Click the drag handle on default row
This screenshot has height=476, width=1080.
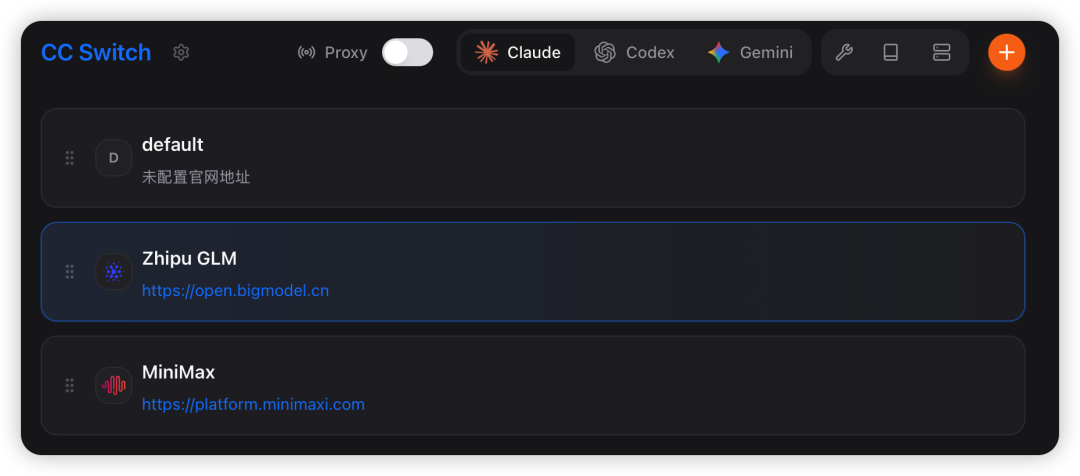pyautogui.click(x=70, y=158)
